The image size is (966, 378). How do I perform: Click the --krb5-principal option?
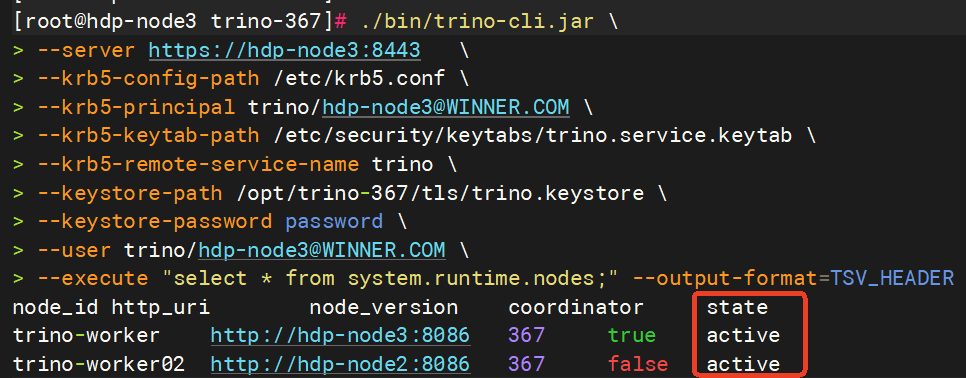point(136,107)
